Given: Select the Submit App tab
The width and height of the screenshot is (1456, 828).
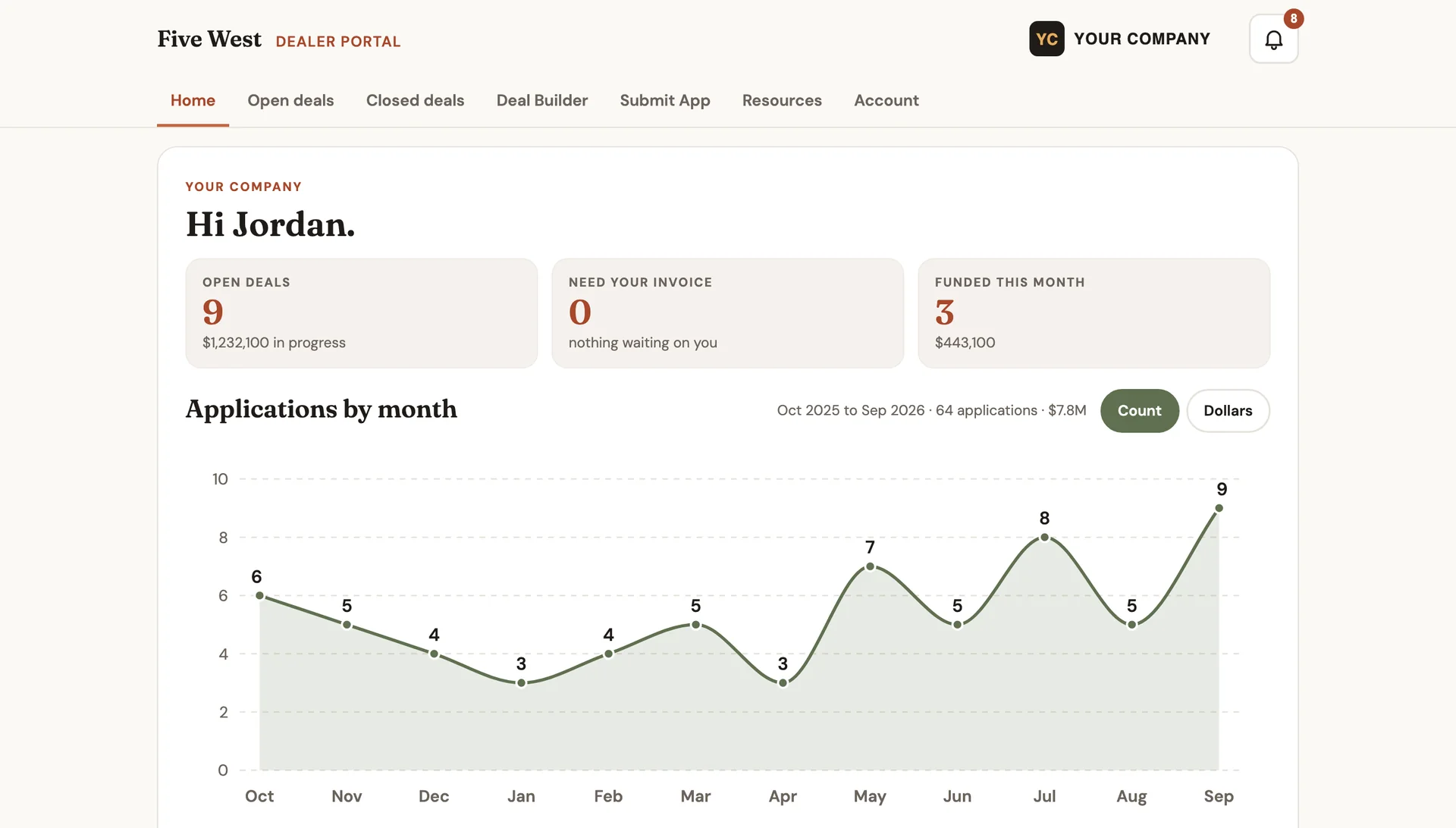Looking at the screenshot, I should pyautogui.click(x=665, y=100).
